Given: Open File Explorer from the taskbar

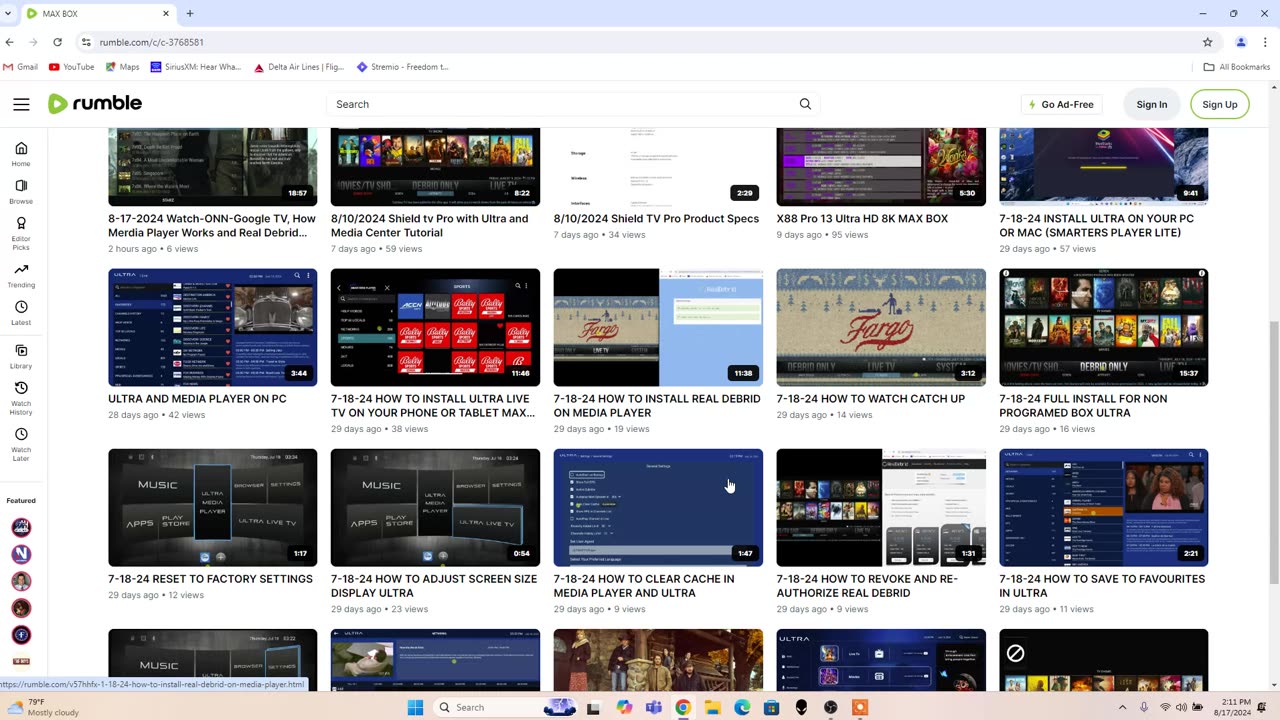Looking at the screenshot, I should click(712, 707).
